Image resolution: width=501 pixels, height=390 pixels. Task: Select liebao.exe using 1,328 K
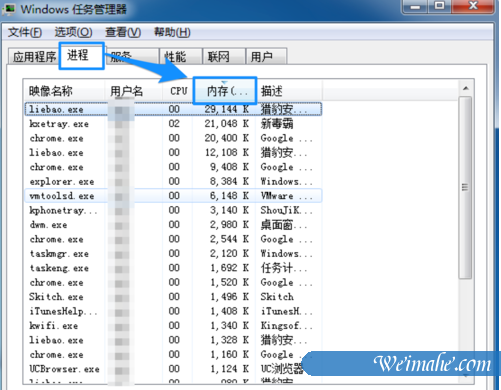point(173,340)
